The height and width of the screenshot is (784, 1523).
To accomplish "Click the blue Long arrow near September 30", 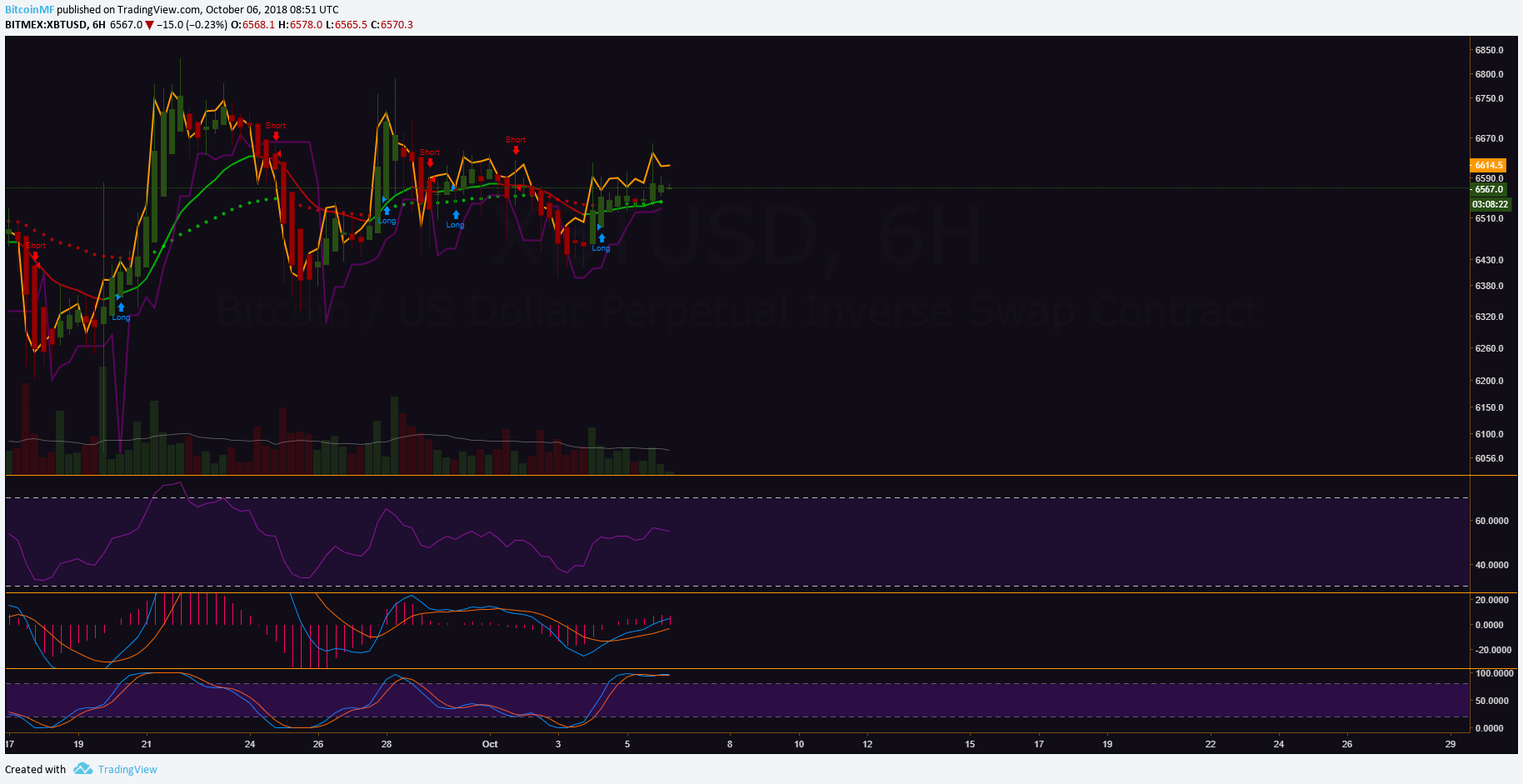I will (x=456, y=215).
